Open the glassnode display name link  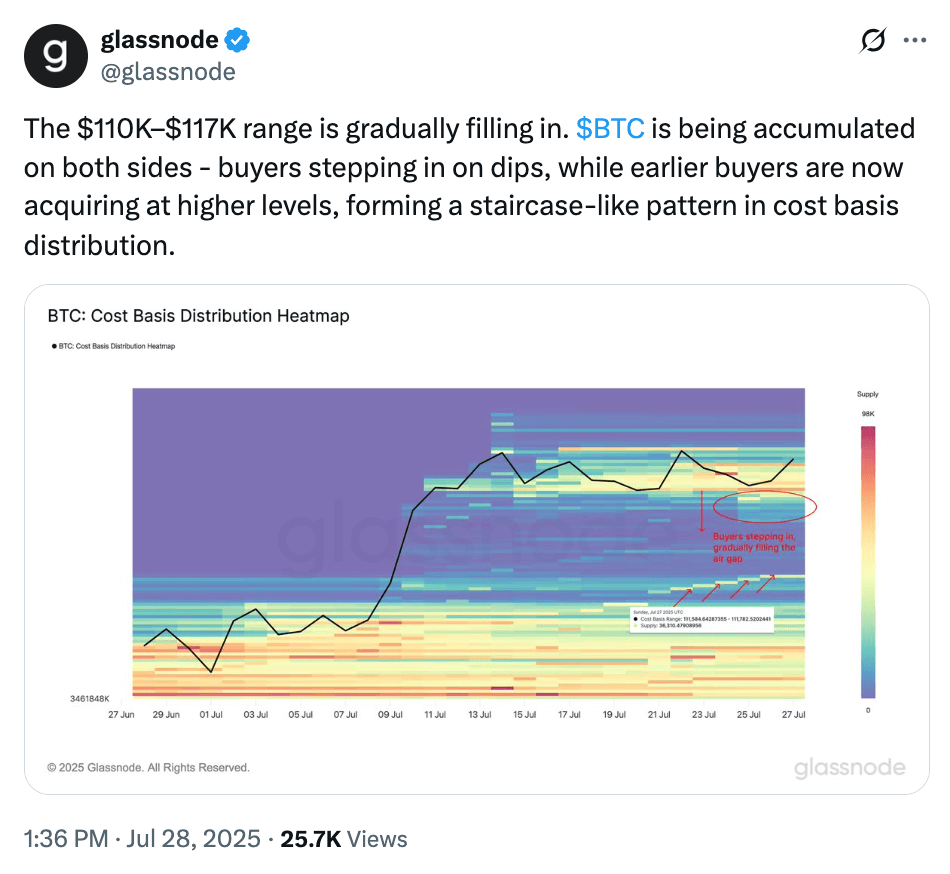[159, 40]
